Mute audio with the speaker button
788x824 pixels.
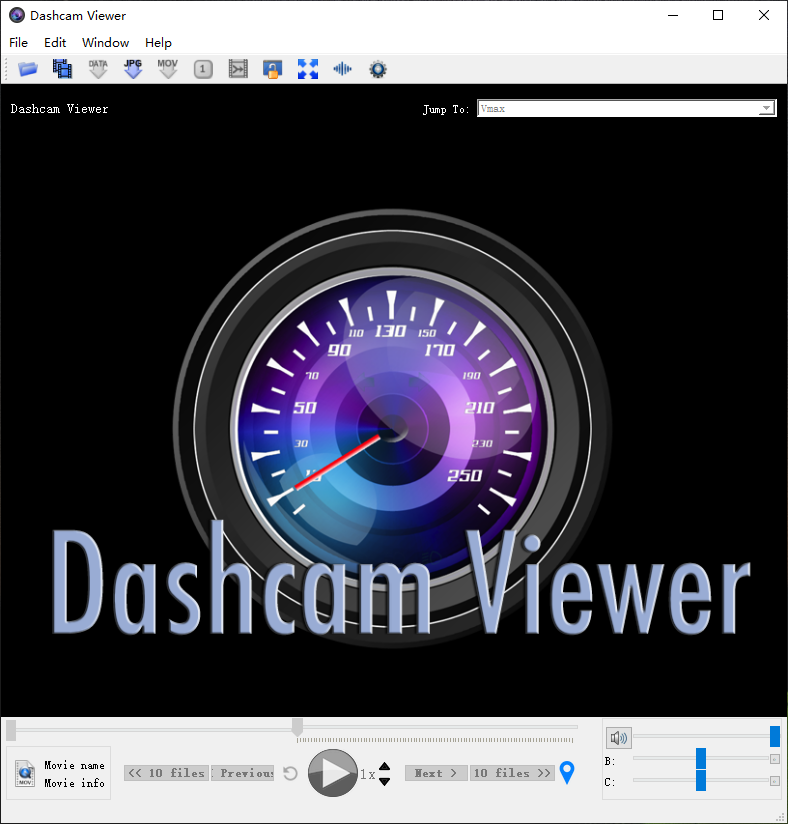click(x=619, y=738)
